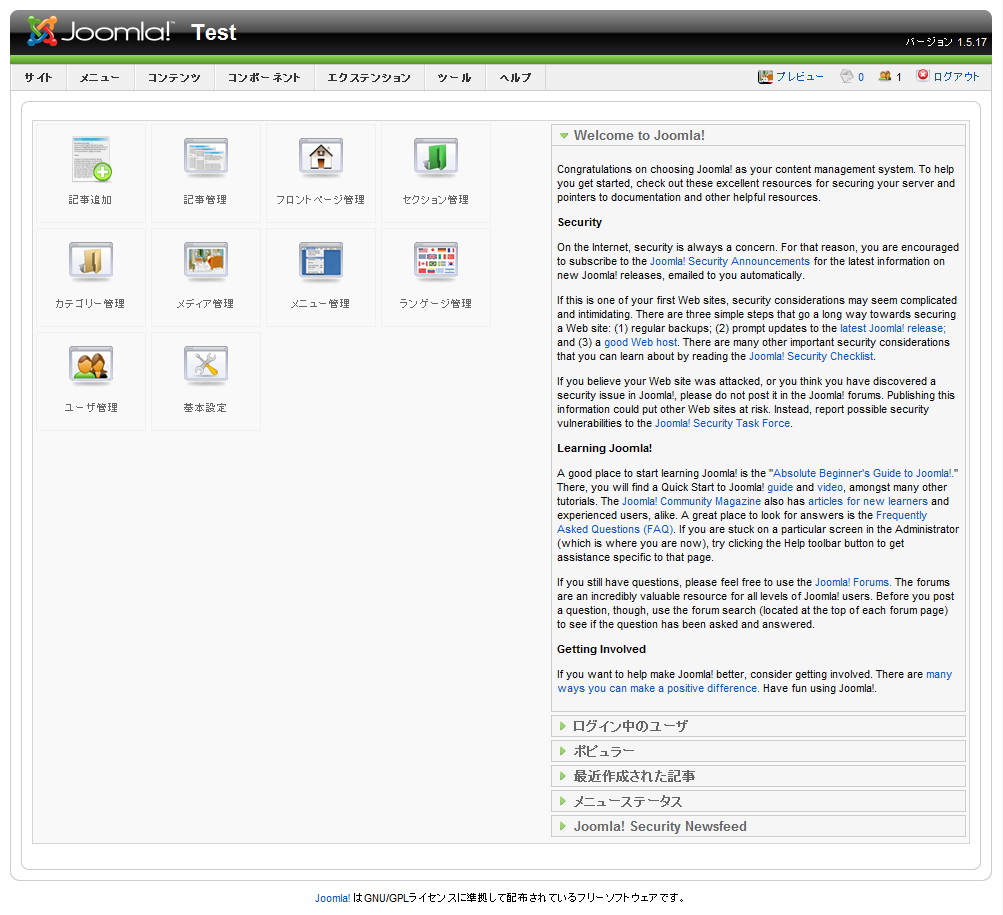This screenshot has height=915, width=1003.
Task: Click the Learning Joomla! heading text
Action: click(604, 448)
